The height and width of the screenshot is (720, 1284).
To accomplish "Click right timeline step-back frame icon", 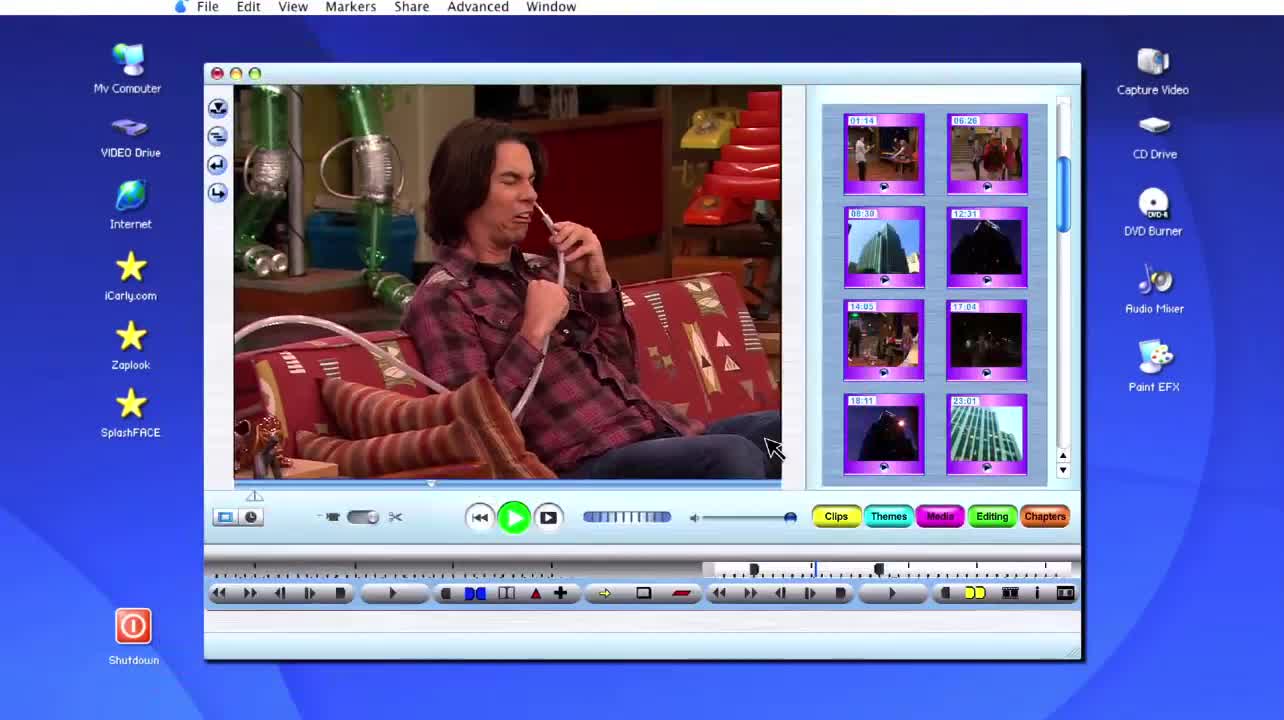I will pos(780,593).
